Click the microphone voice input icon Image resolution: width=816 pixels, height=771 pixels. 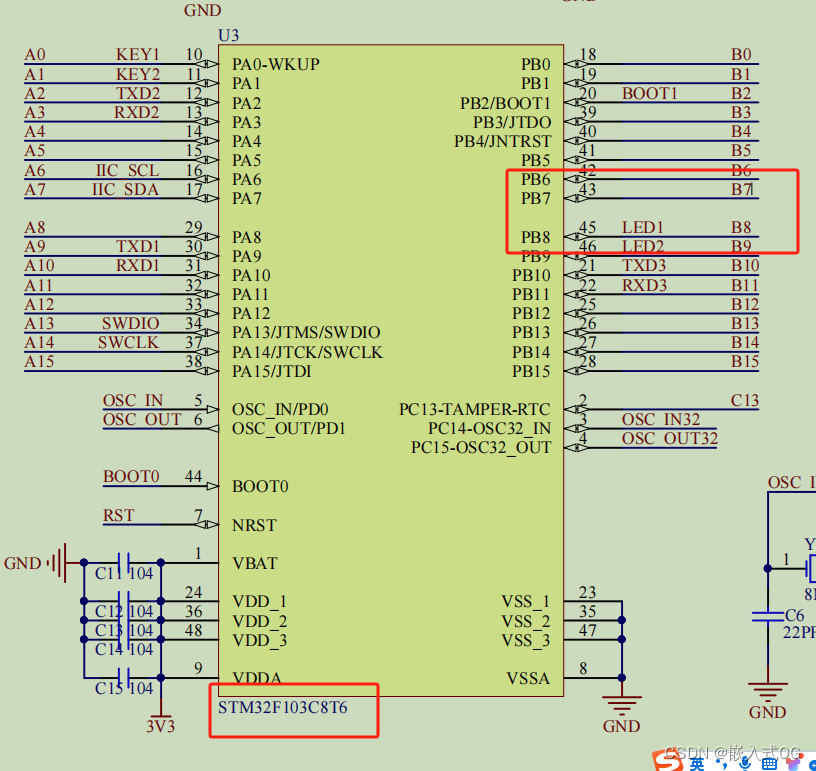[x=745, y=764]
